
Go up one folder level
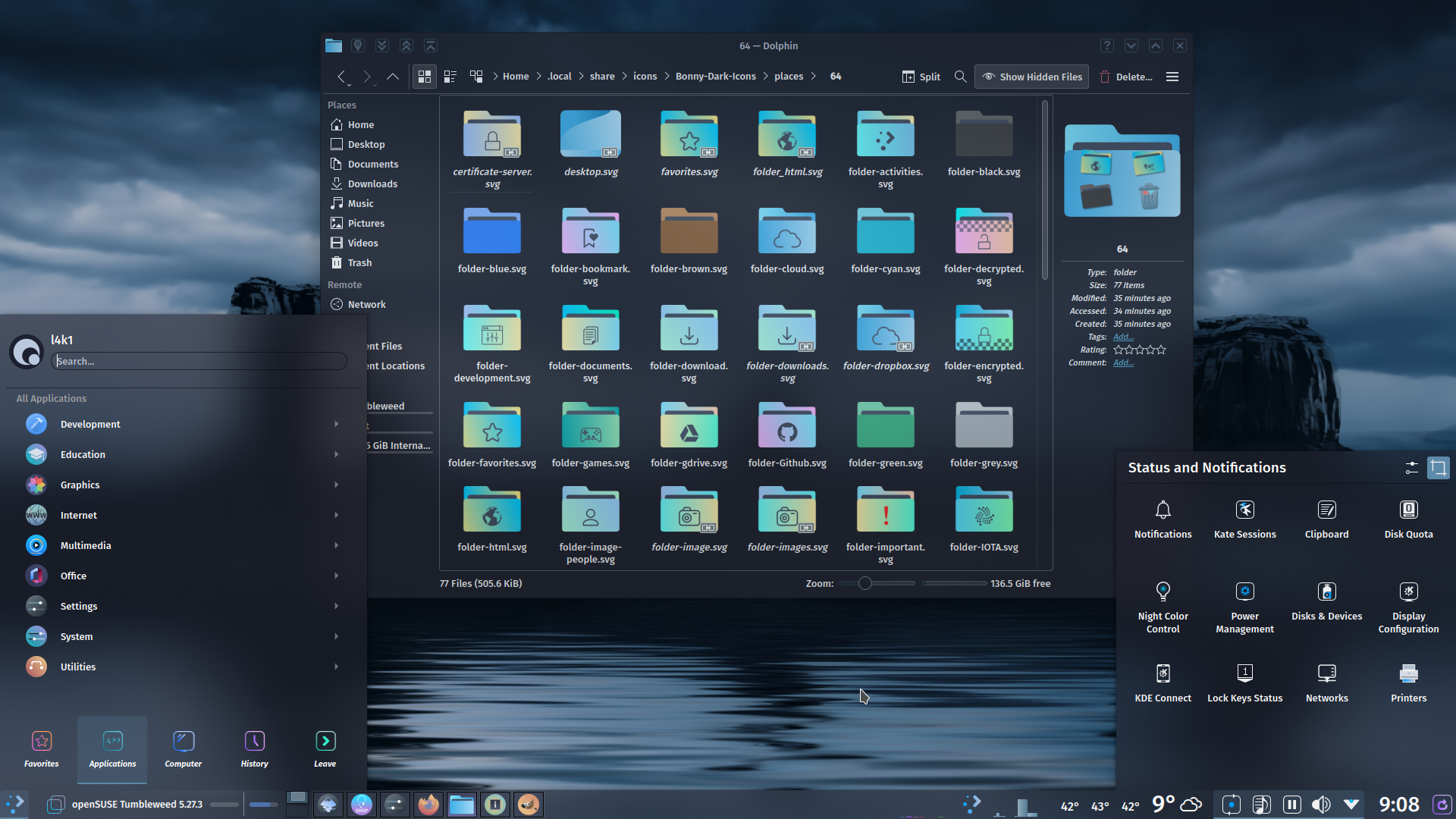pos(393,77)
